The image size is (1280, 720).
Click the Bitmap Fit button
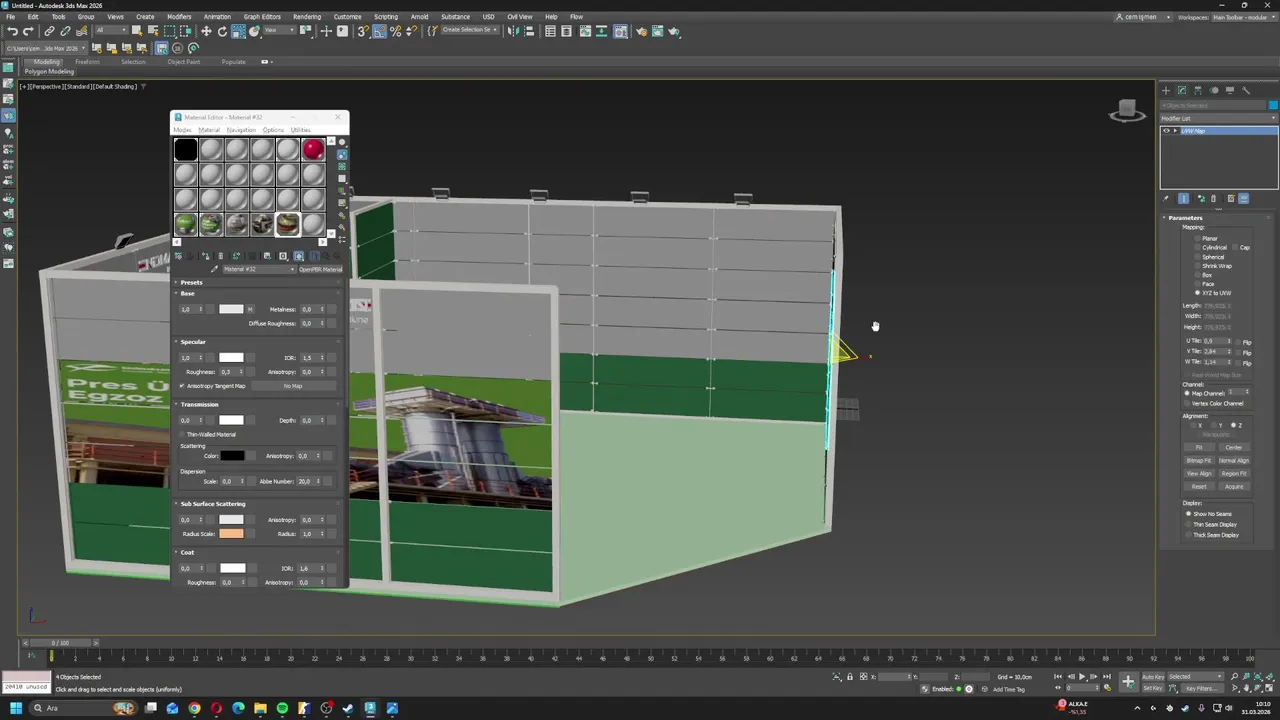pos(1199,461)
